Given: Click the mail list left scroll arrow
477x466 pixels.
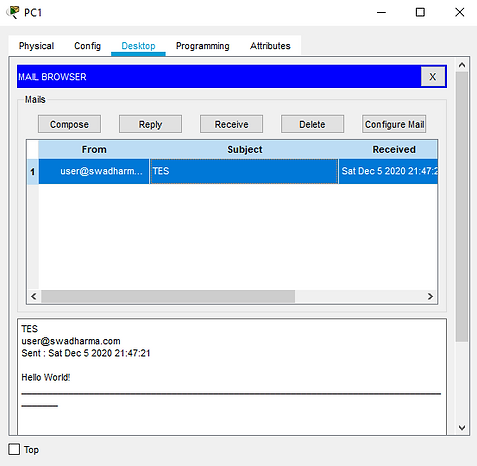Looking at the screenshot, I should click(34, 296).
